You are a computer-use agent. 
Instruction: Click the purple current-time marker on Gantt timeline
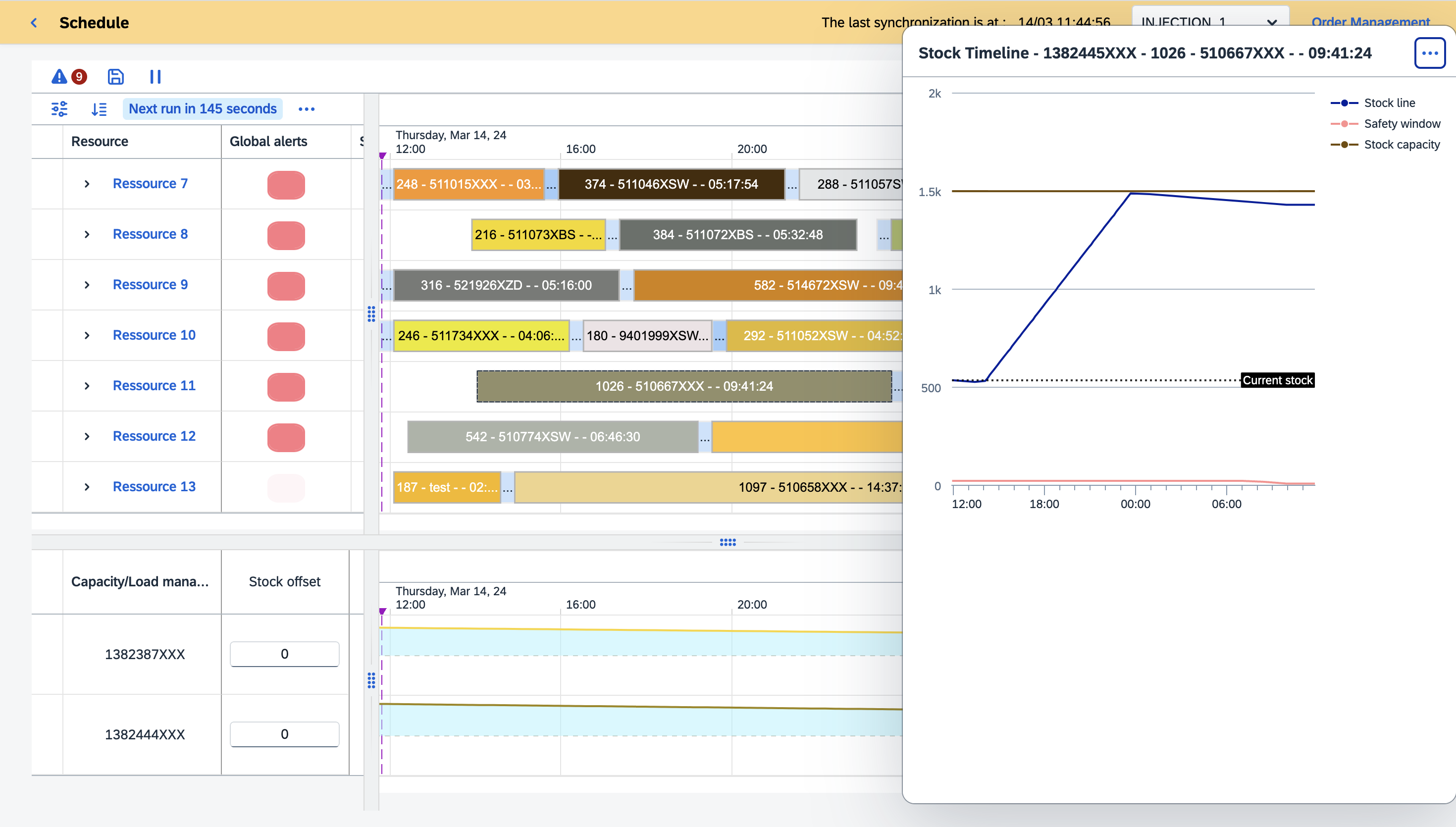[x=382, y=155]
